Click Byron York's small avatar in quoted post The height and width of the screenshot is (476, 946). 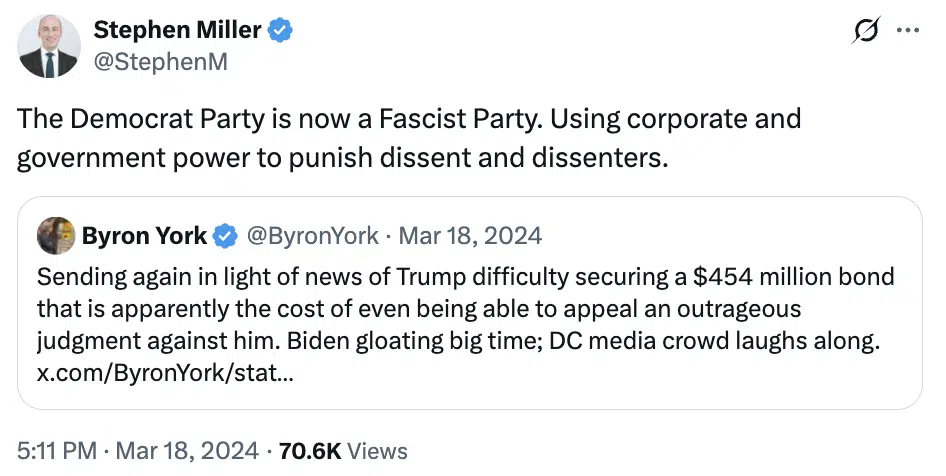coord(56,236)
